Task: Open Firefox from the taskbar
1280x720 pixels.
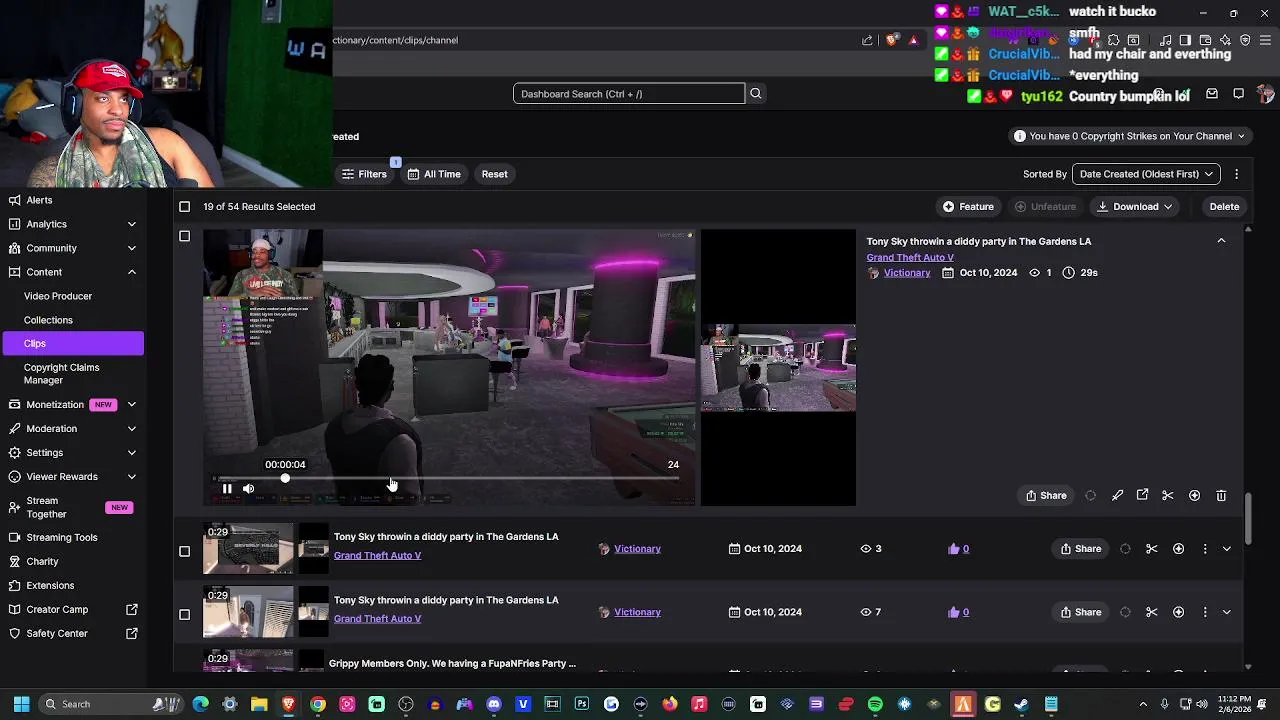Action: pos(670,704)
